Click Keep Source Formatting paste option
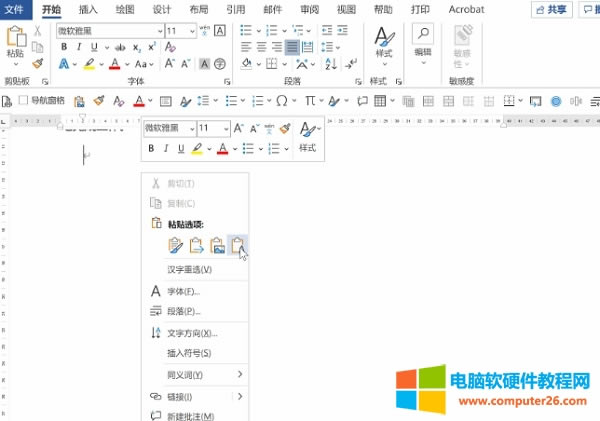The width and height of the screenshot is (600, 421). coord(175,245)
